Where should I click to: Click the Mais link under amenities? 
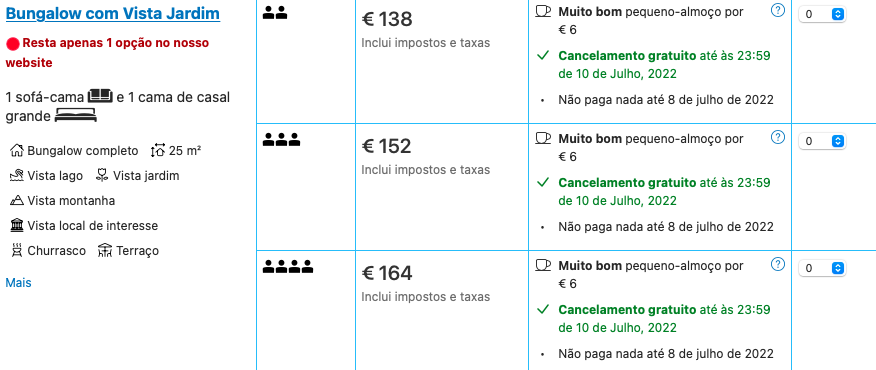click(18, 283)
